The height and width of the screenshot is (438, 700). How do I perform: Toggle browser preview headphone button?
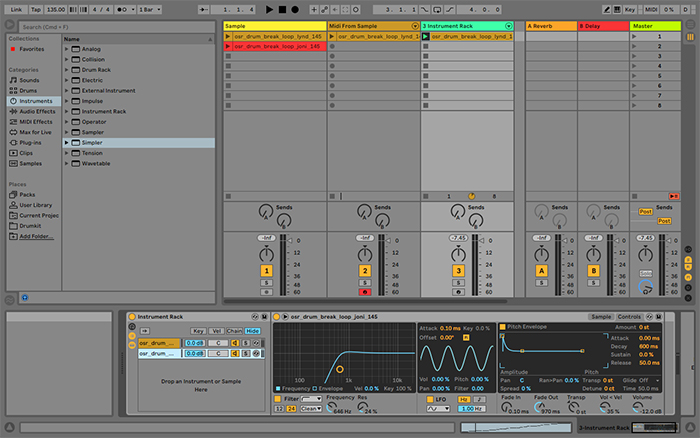click(25, 298)
